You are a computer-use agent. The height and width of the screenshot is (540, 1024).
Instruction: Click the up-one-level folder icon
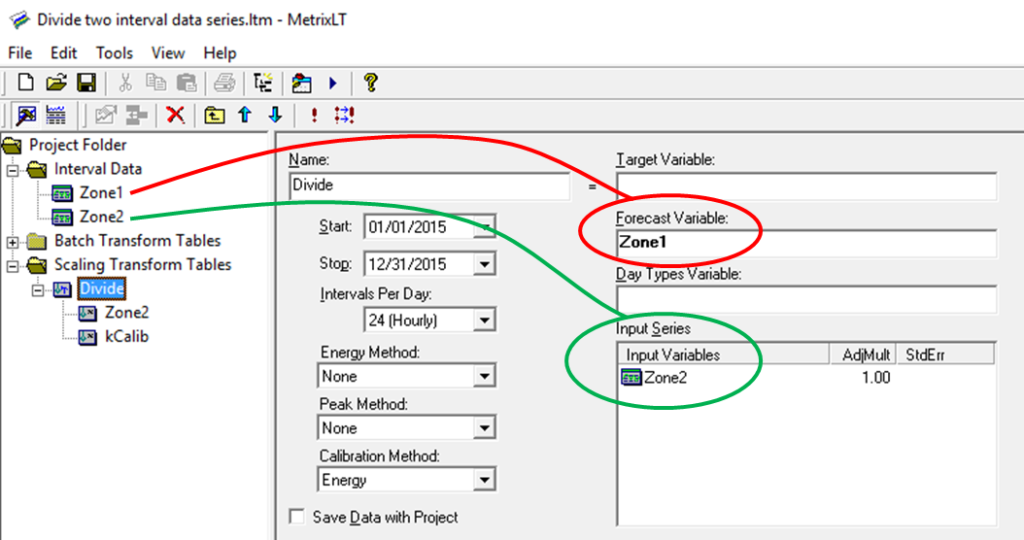click(213, 115)
